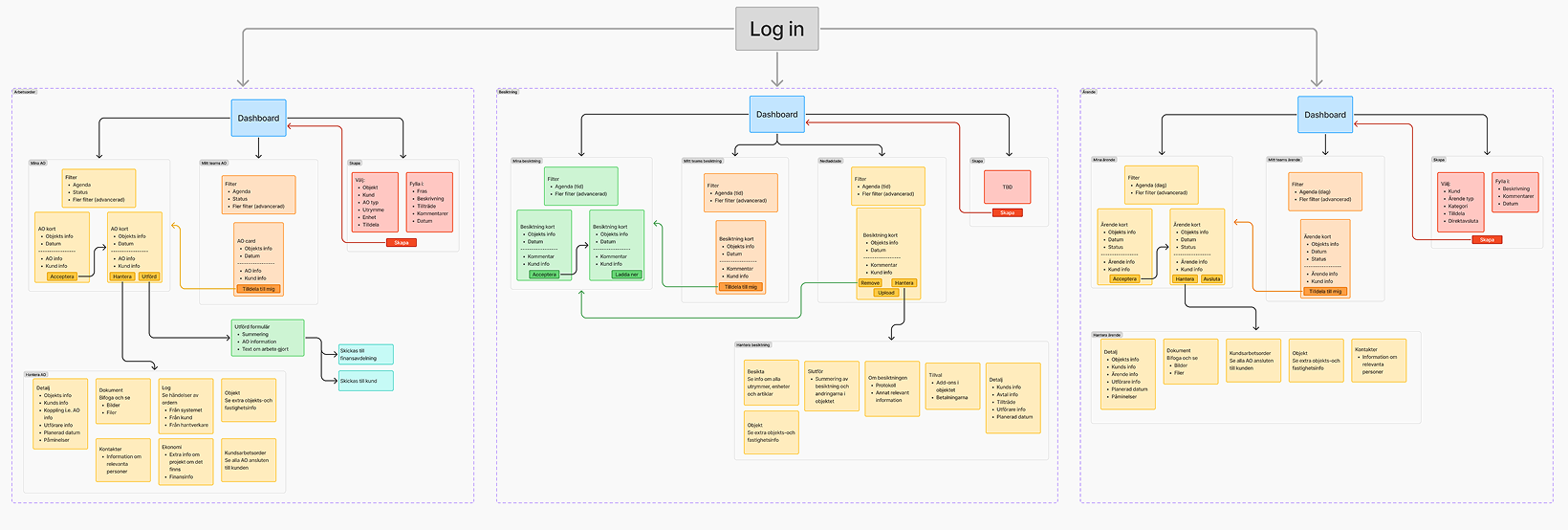Image resolution: width=1568 pixels, height=530 pixels.
Task: Select the Ekonomi sticky note
Action: [185, 461]
